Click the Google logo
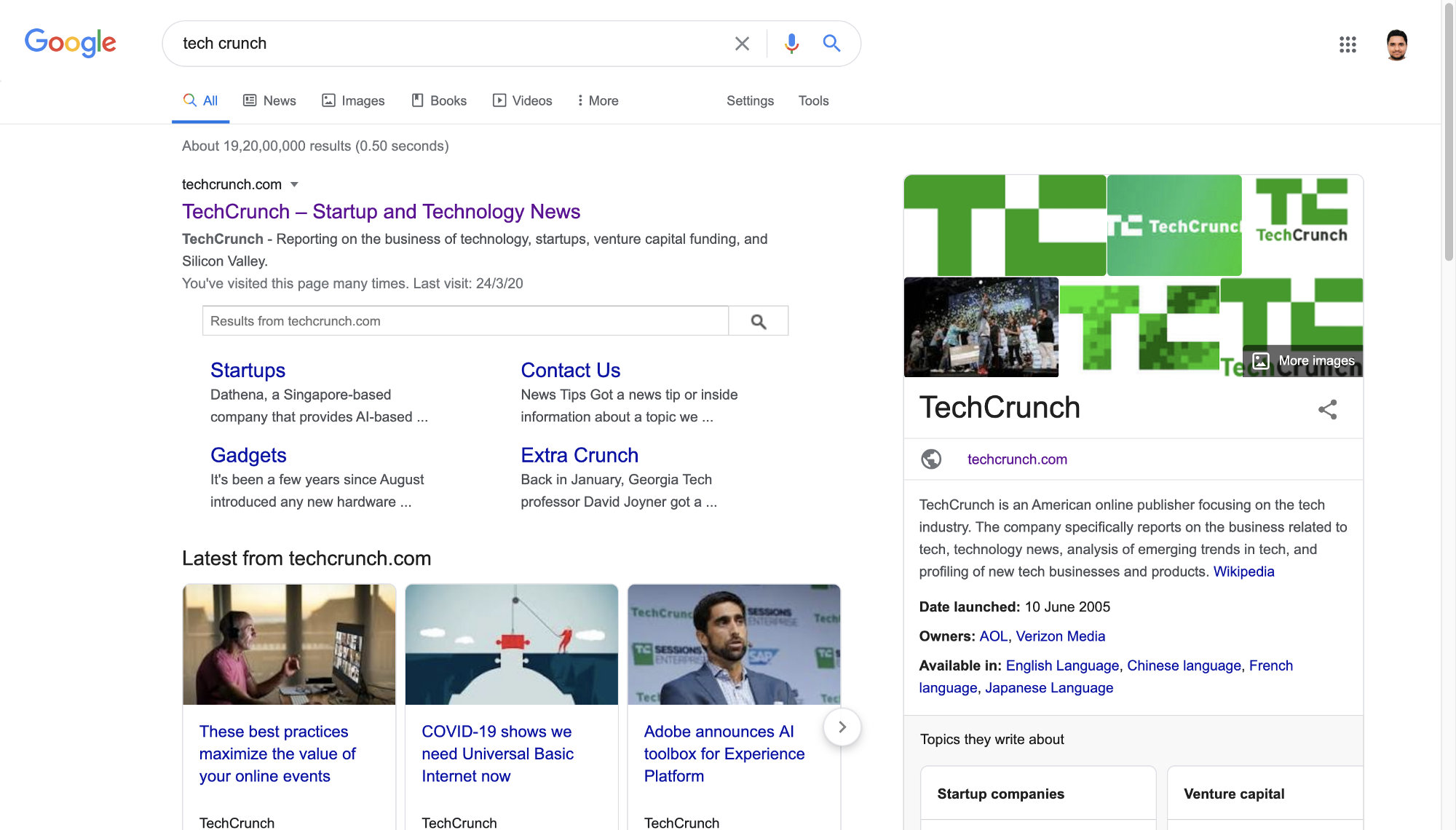Image resolution: width=1456 pixels, height=830 pixels. [71, 43]
